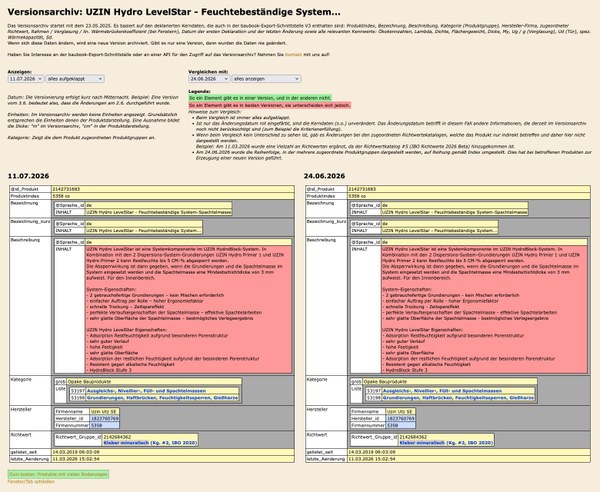The height and width of the screenshot is (492, 600).
Task: Open 'Kleber mineralisch' Richtwert link in 11.07.2026 table
Action: 150,443
